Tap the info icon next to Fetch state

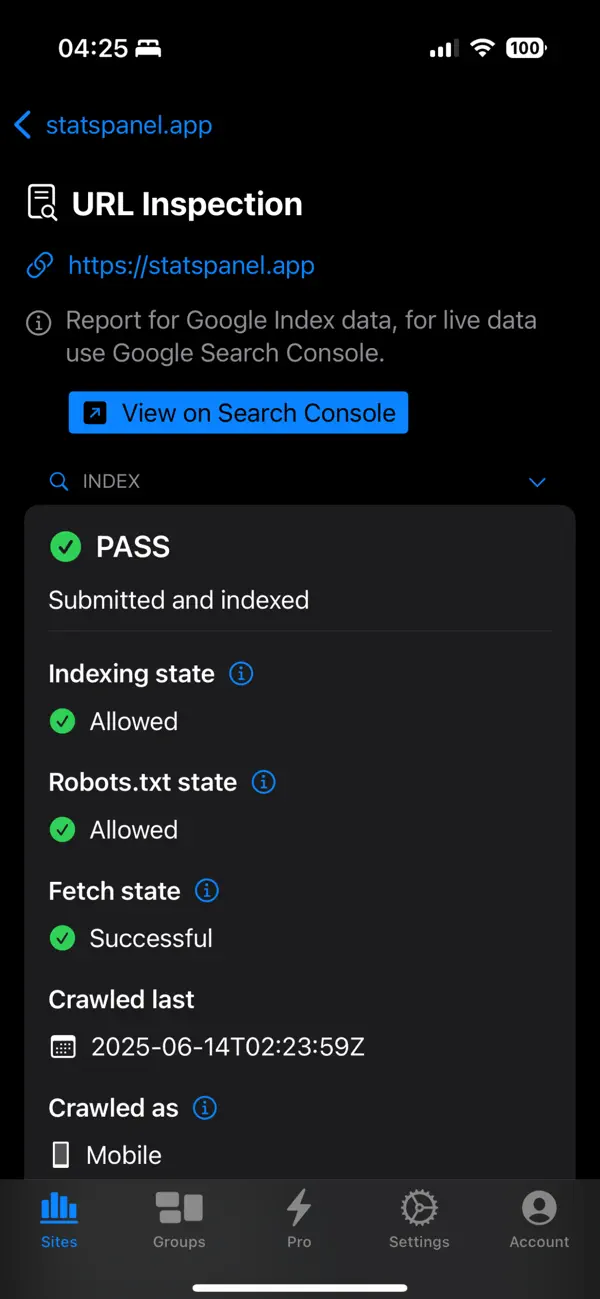point(206,890)
